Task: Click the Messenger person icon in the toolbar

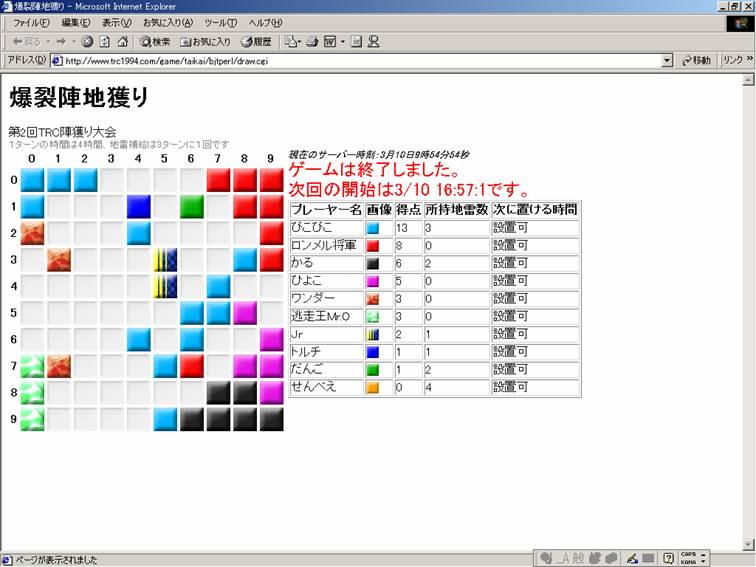Action: coord(374,42)
